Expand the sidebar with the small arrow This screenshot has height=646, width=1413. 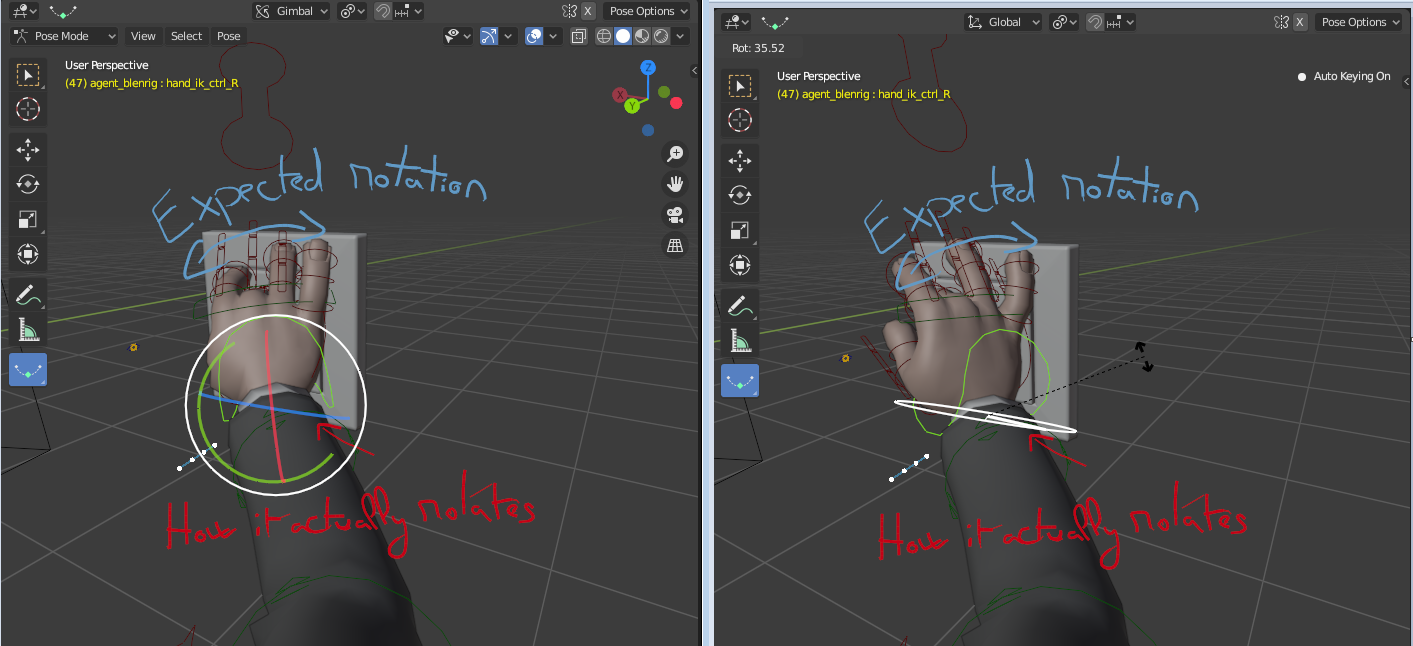click(694, 70)
